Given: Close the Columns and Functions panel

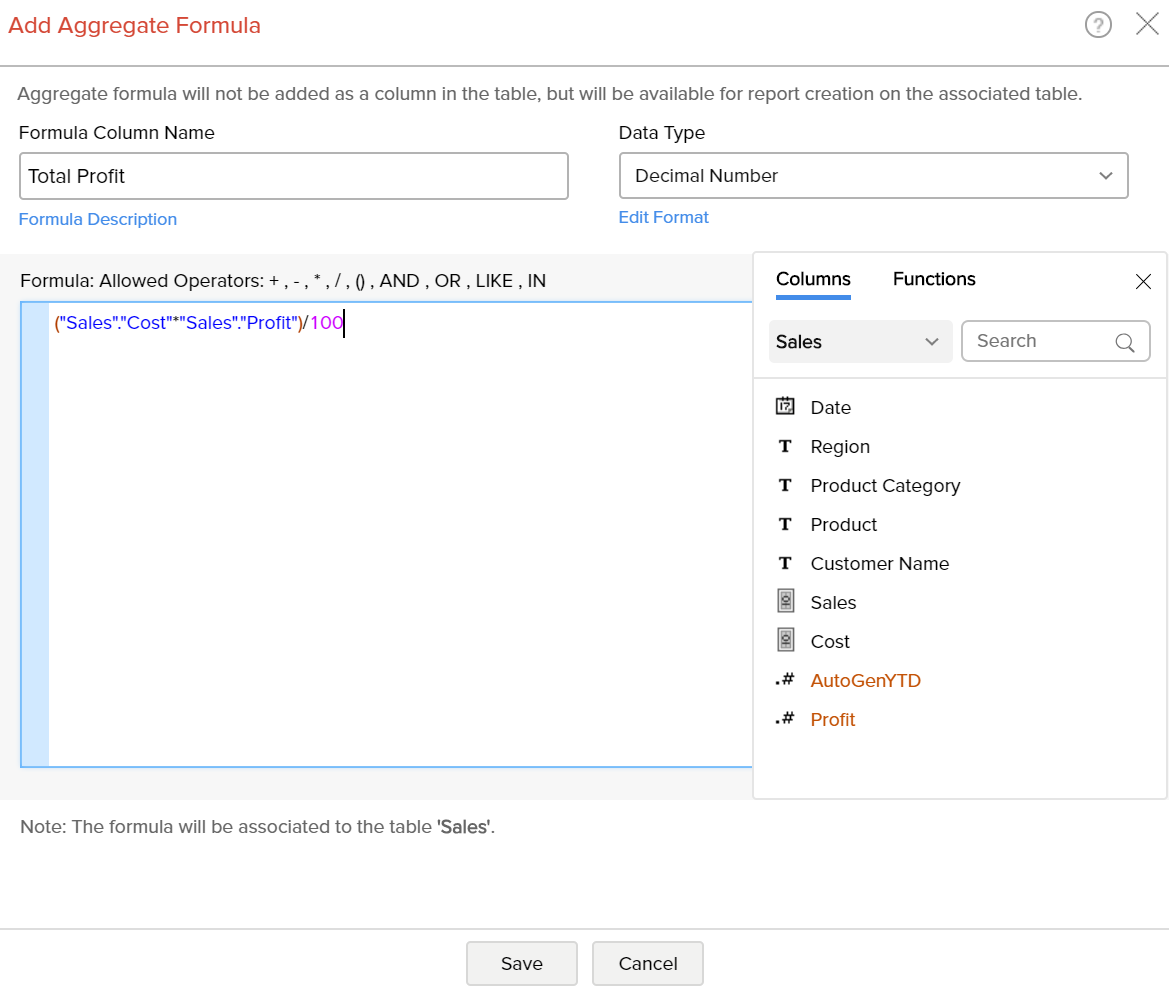Looking at the screenshot, I should point(1143,282).
